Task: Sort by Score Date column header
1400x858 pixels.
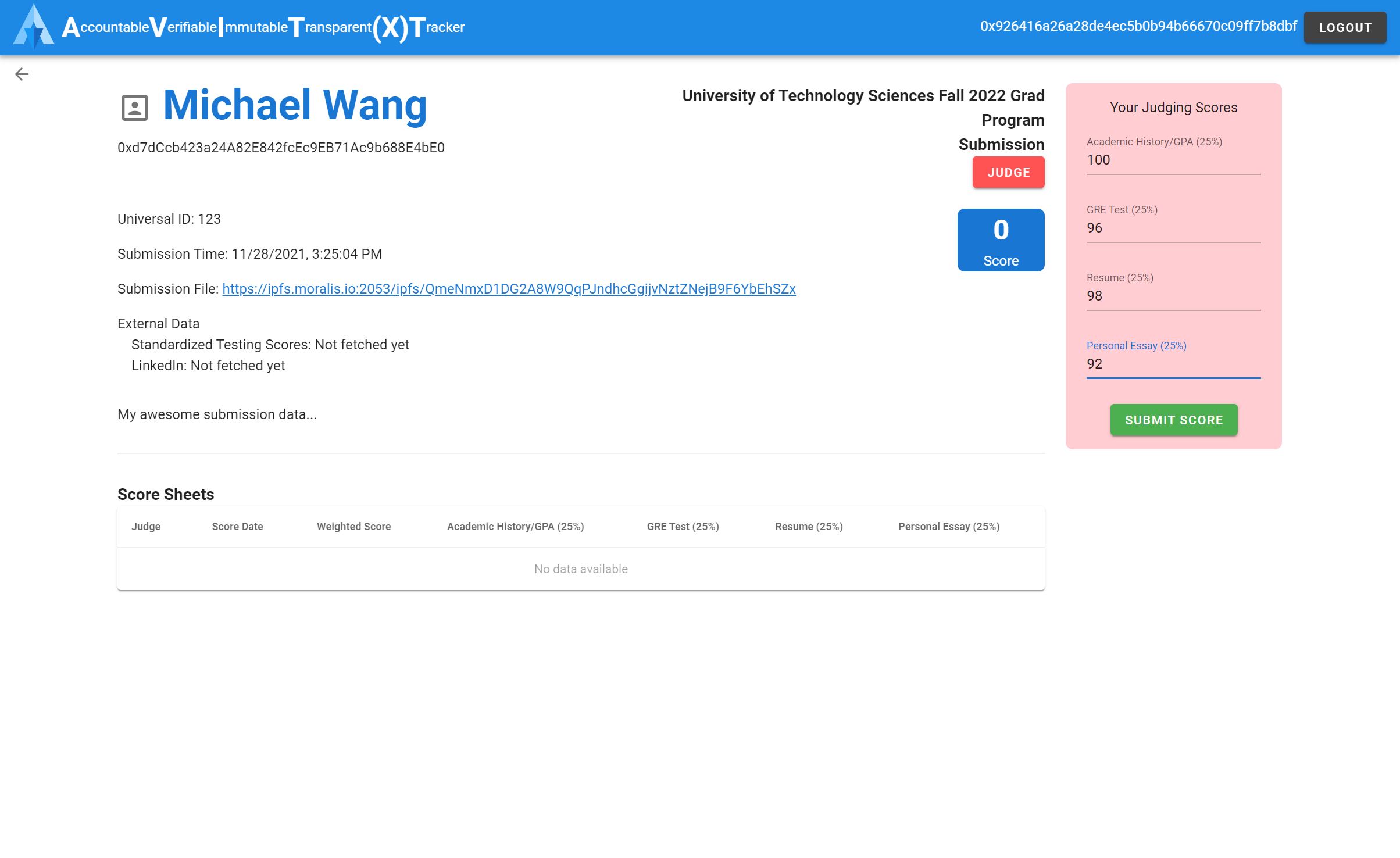Action: pos(237,527)
